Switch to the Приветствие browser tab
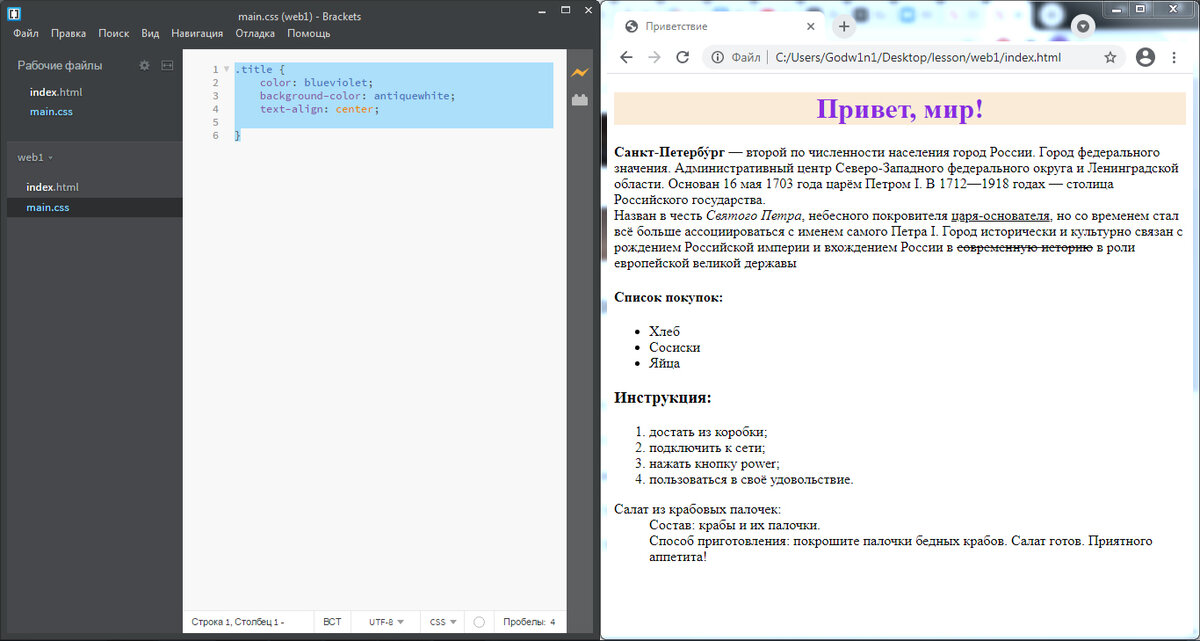Screen dimensions: 1200x641 tap(720, 27)
